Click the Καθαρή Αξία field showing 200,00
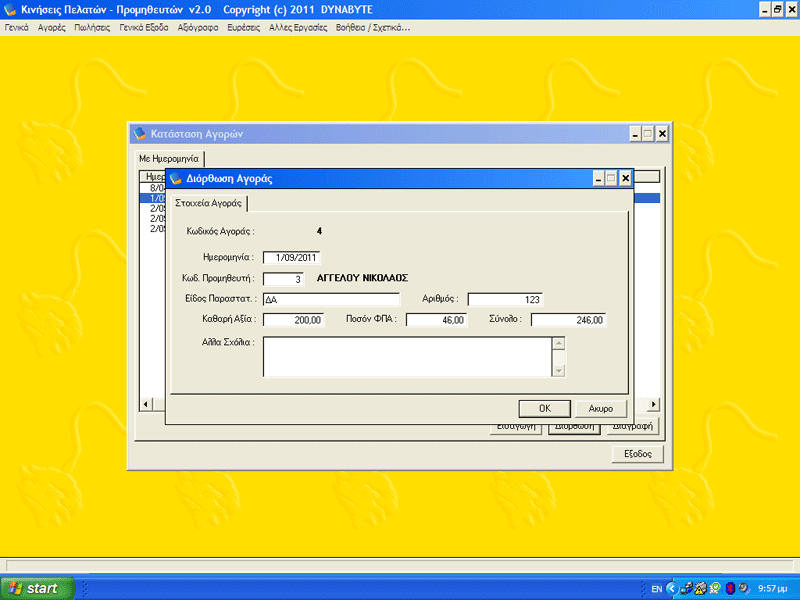Viewport: 800px width, 600px height. 293,320
